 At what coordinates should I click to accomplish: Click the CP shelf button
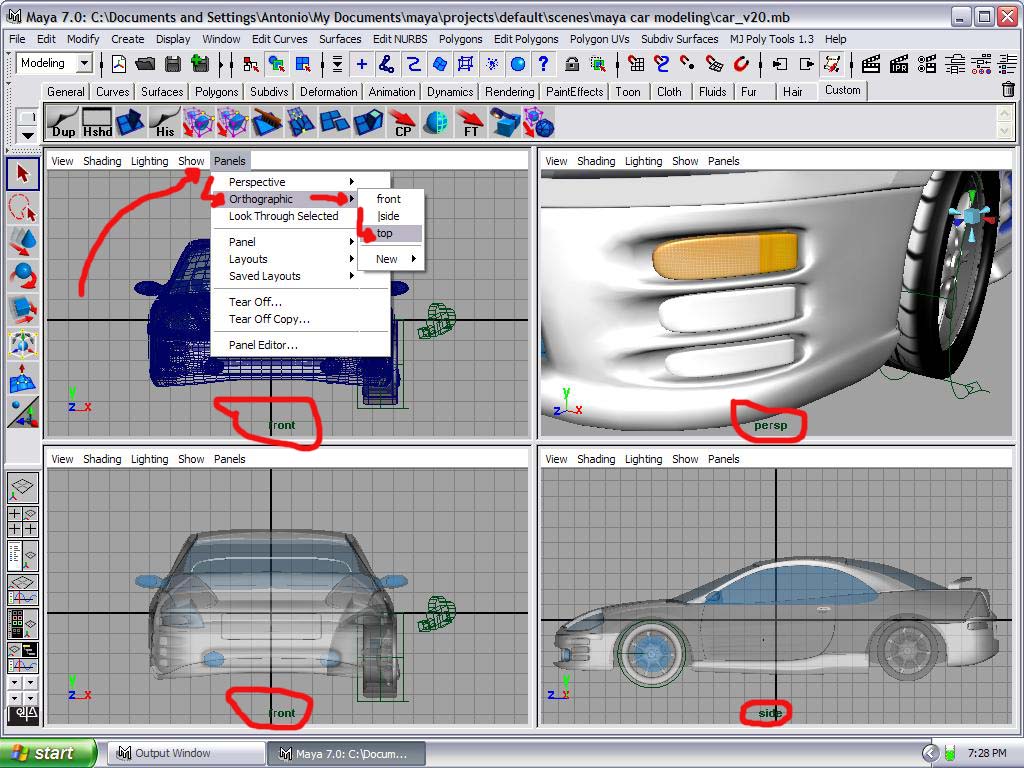[x=403, y=123]
